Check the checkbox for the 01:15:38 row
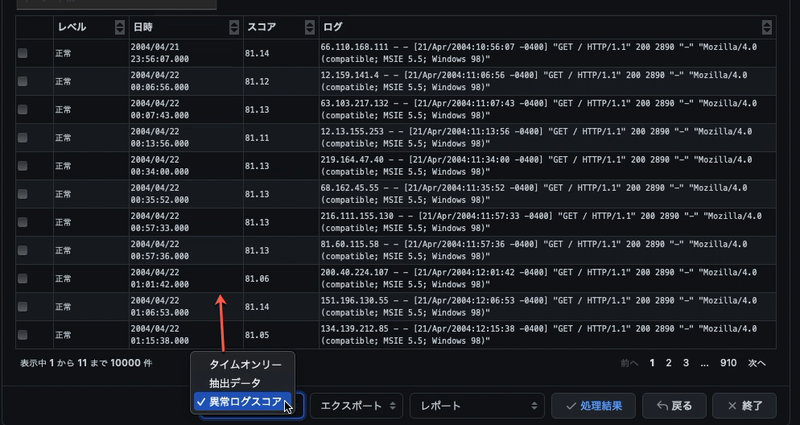The image size is (800, 425). (x=23, y=335)
